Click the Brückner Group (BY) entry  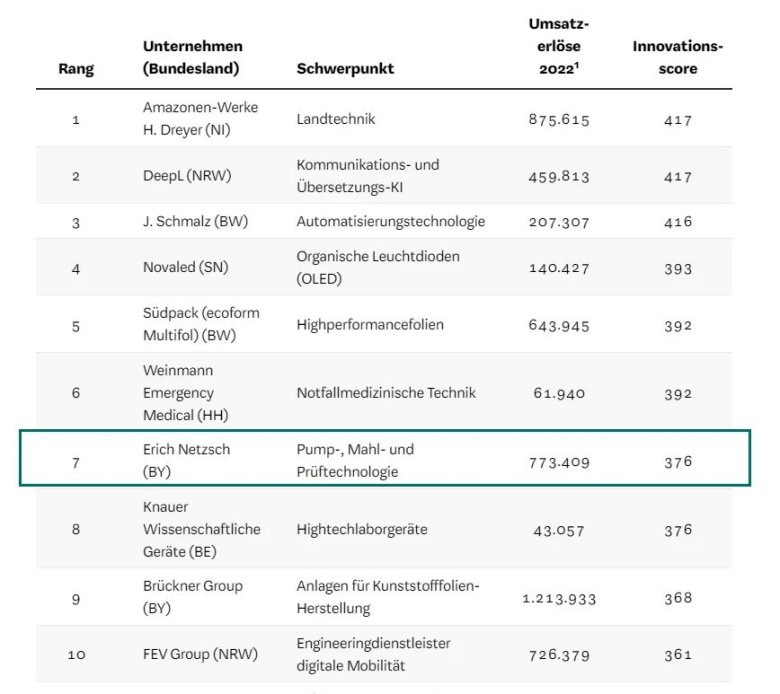point(192,596)
